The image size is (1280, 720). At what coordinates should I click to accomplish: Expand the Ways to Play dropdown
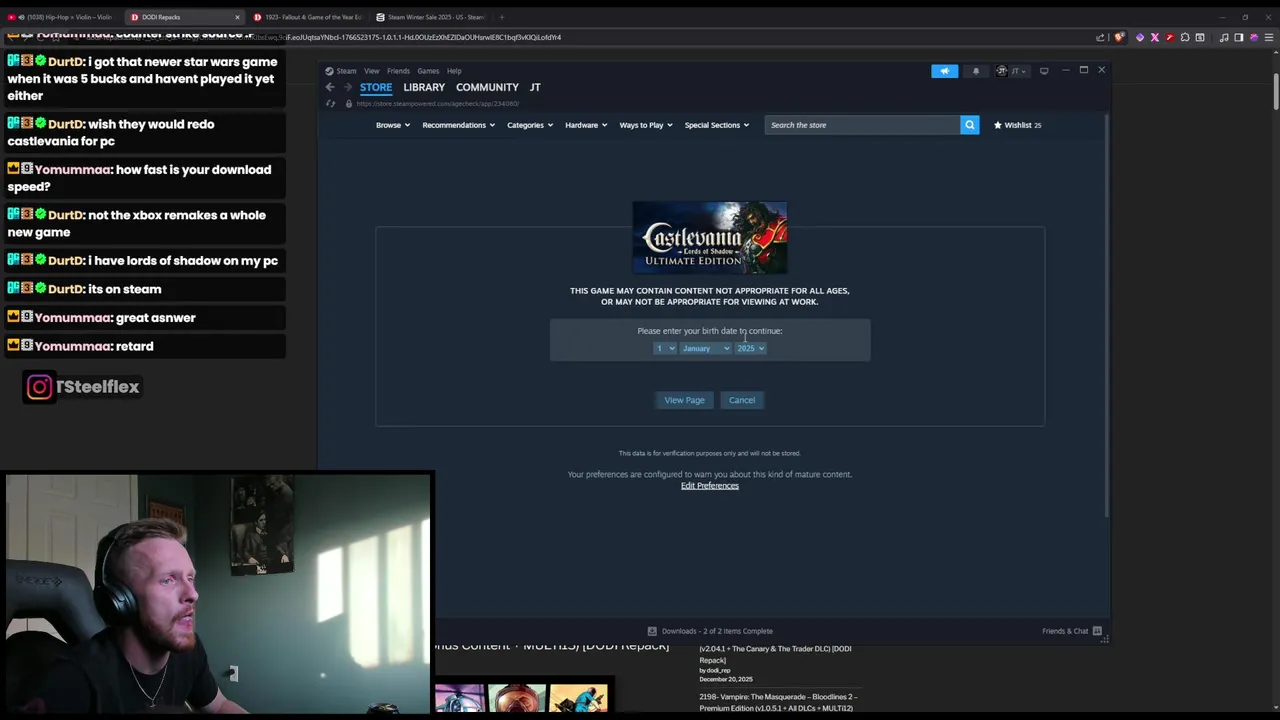point(646,125)
